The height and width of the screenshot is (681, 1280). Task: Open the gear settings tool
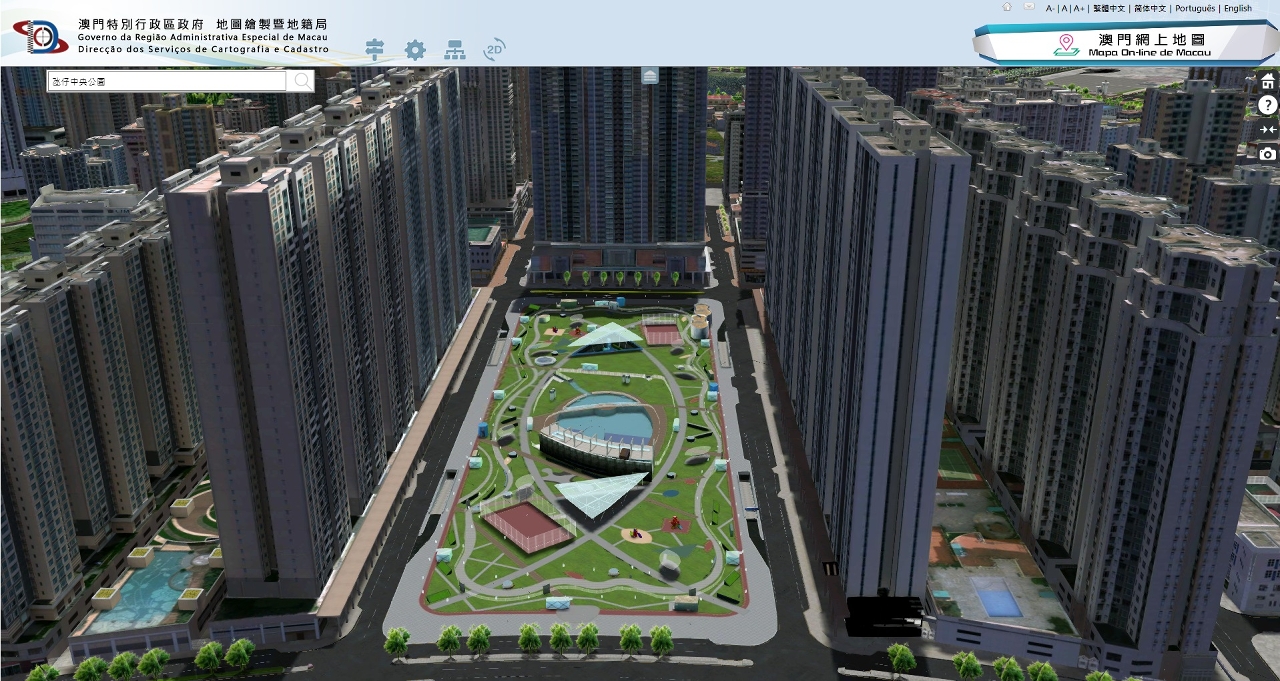pyautogui.click(x=415, y=50)
